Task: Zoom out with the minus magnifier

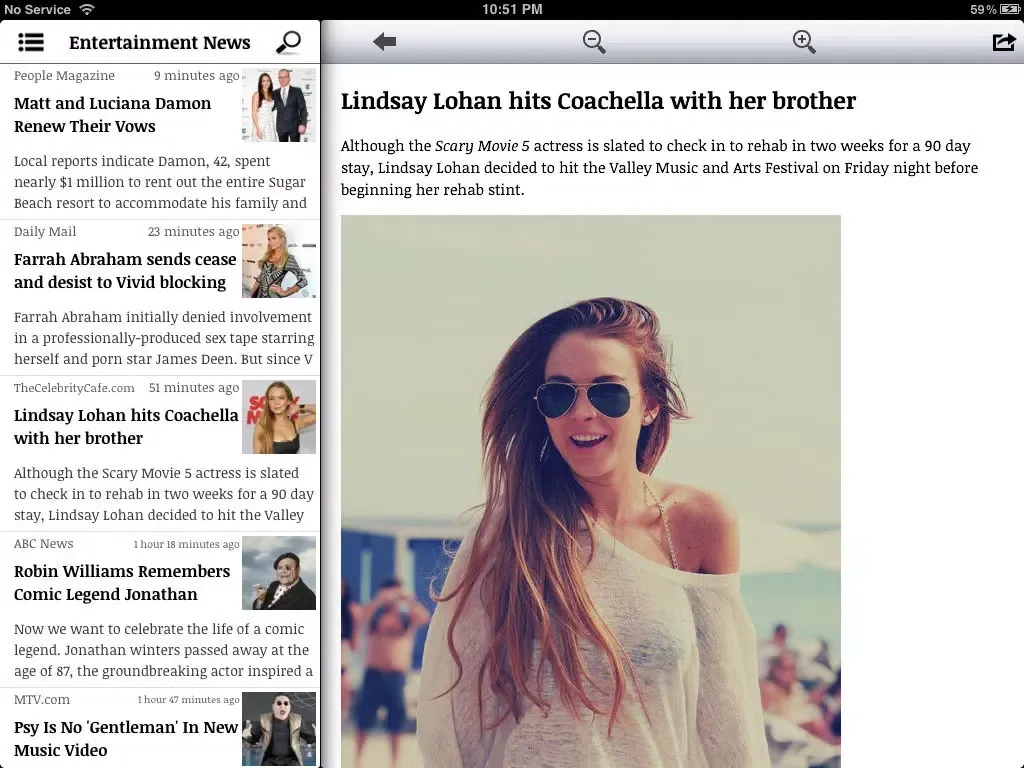Action: click(594, 42)
